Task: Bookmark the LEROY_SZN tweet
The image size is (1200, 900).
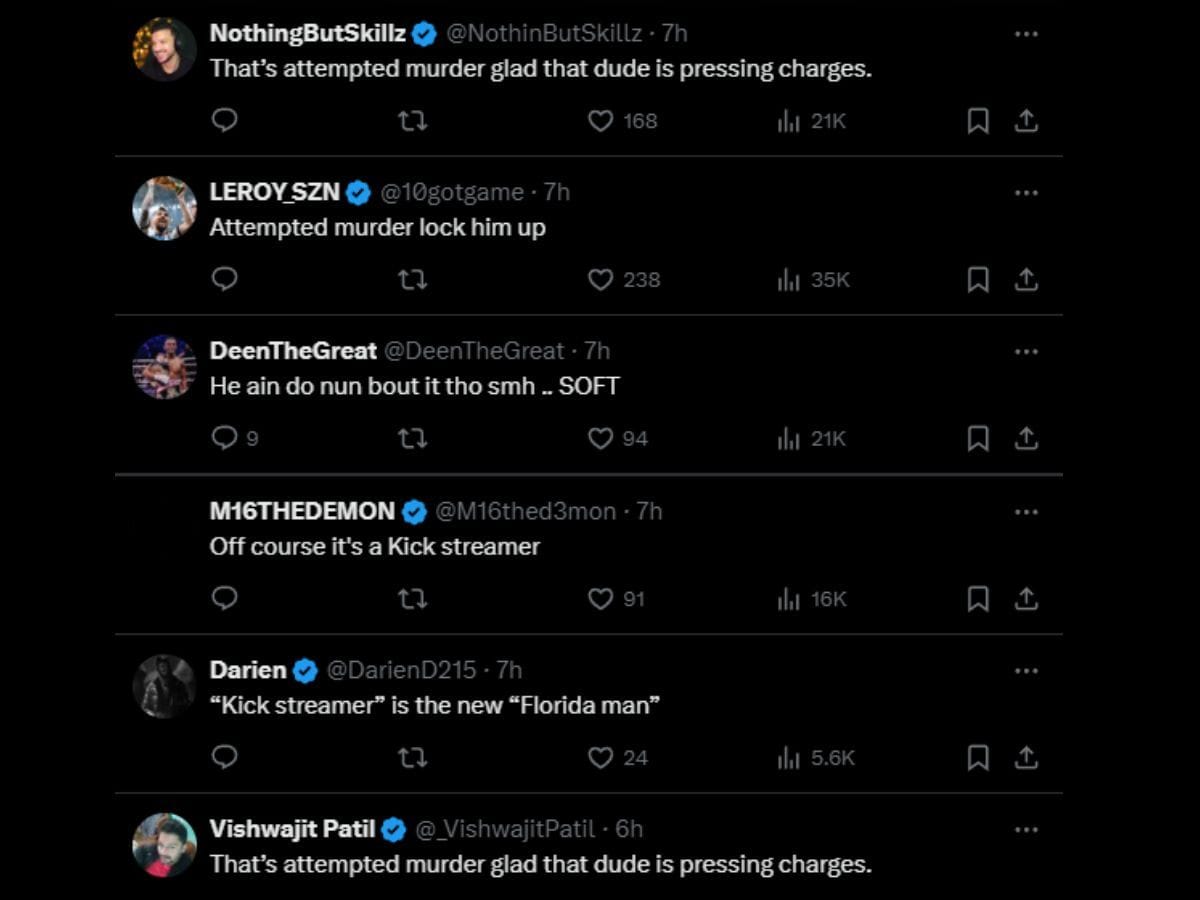Action: (x=978, y=280)
